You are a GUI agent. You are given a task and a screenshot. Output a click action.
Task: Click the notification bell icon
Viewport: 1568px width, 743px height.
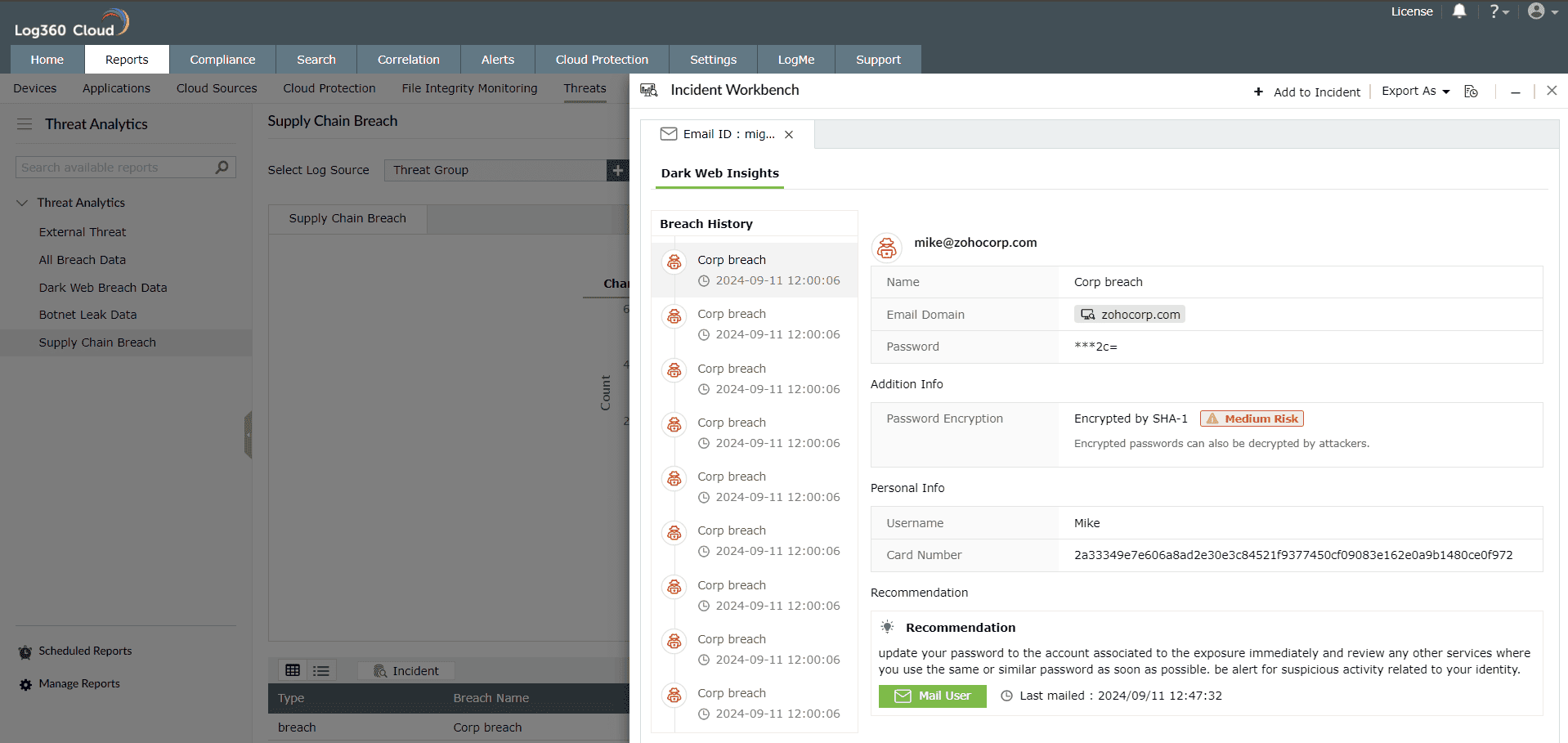[1459, 11]
